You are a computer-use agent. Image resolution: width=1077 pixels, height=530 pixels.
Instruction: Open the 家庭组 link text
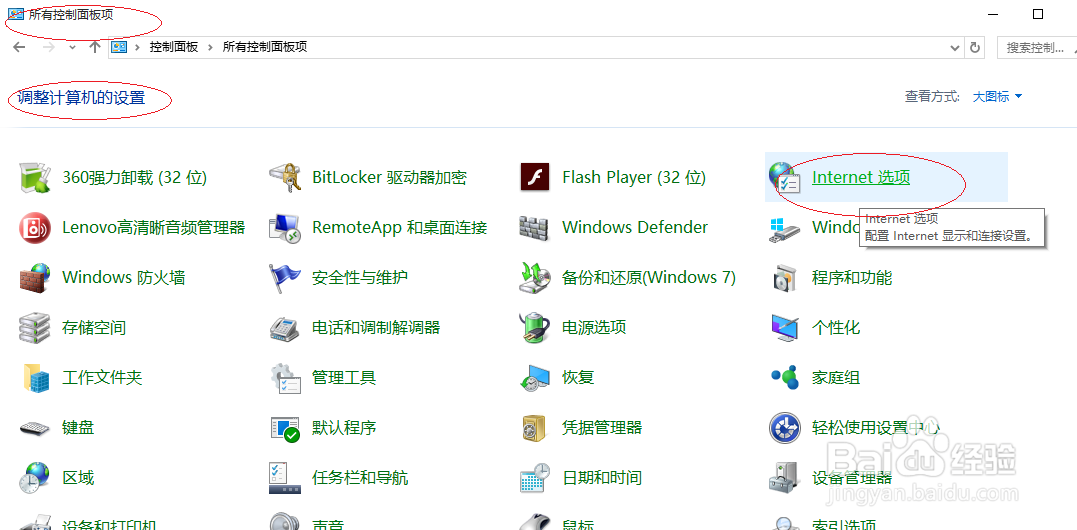pyautogui.click(x=836, y=378)
